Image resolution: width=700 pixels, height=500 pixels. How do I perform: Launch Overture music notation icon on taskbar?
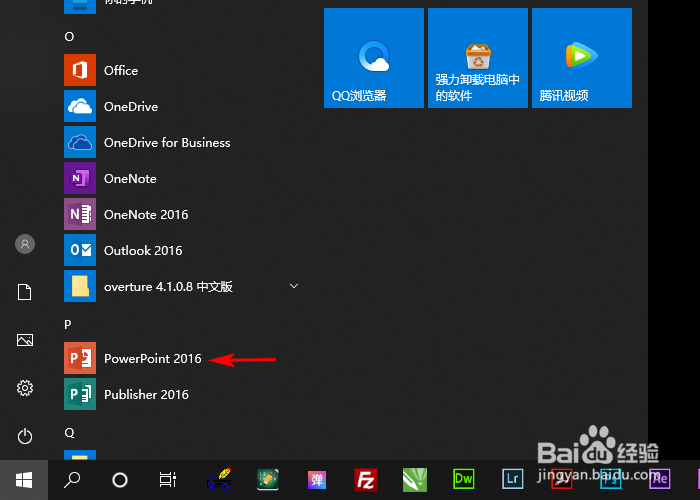pos(219,480)
